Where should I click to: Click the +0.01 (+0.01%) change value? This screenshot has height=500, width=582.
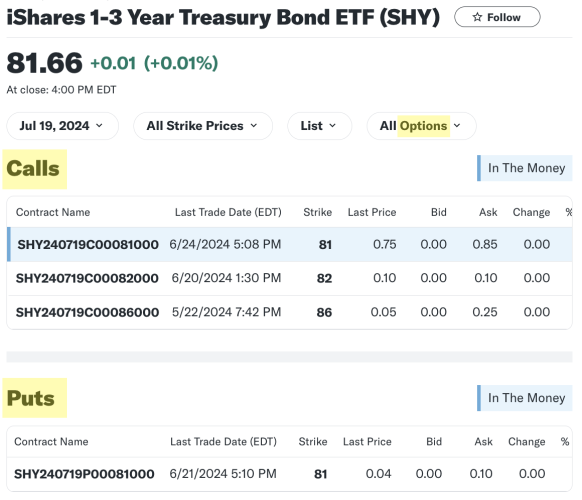154,63
